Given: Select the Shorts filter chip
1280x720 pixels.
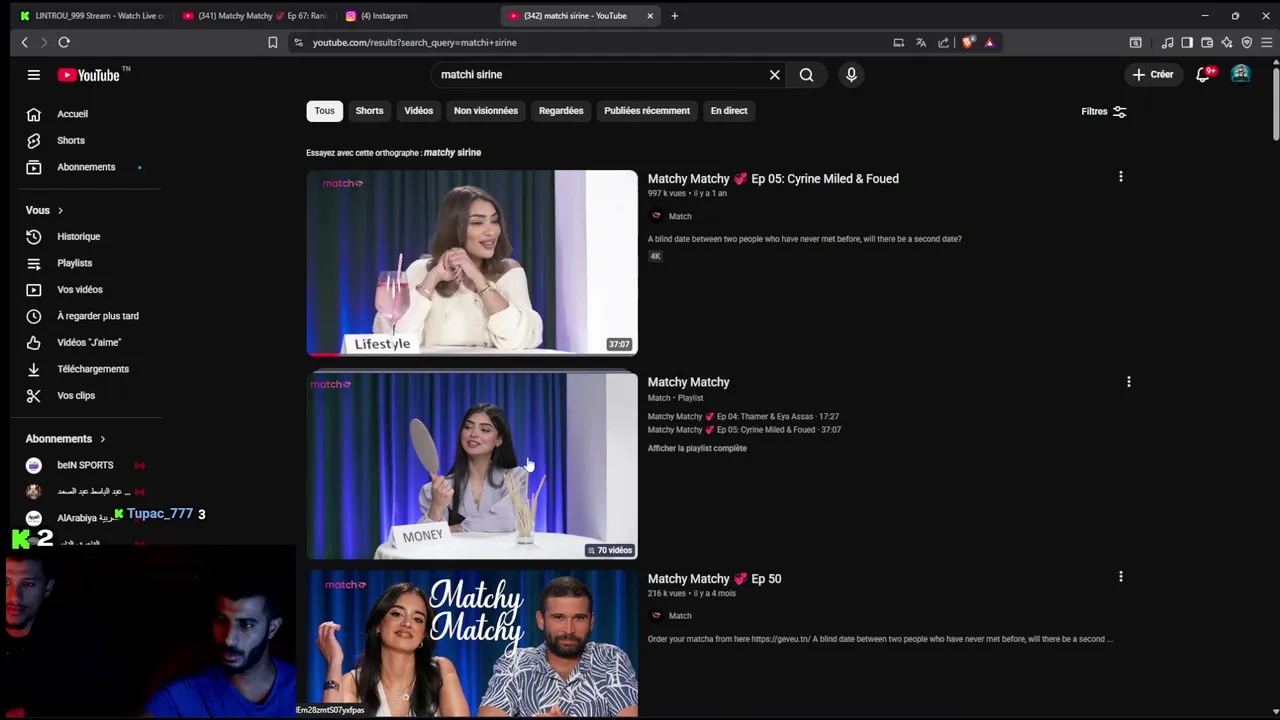Looking at the screenshot, I should (369, 111).
